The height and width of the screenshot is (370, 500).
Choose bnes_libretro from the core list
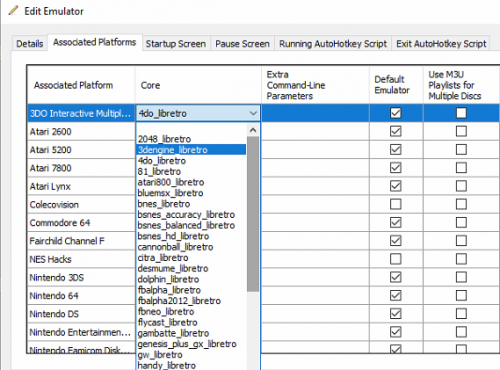click(191, 204)
